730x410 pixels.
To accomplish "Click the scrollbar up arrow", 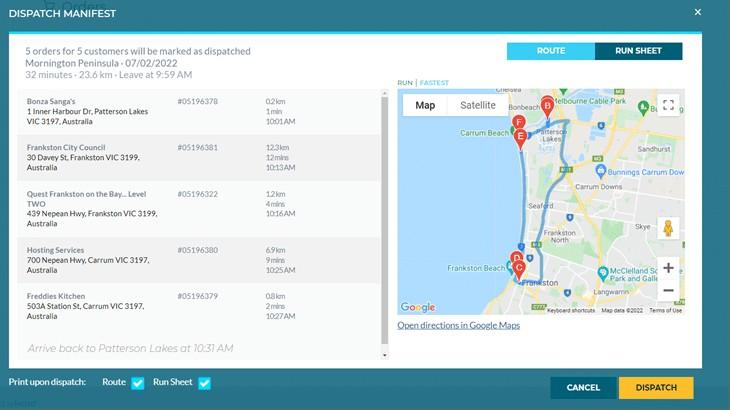I will tap(385, 94).
